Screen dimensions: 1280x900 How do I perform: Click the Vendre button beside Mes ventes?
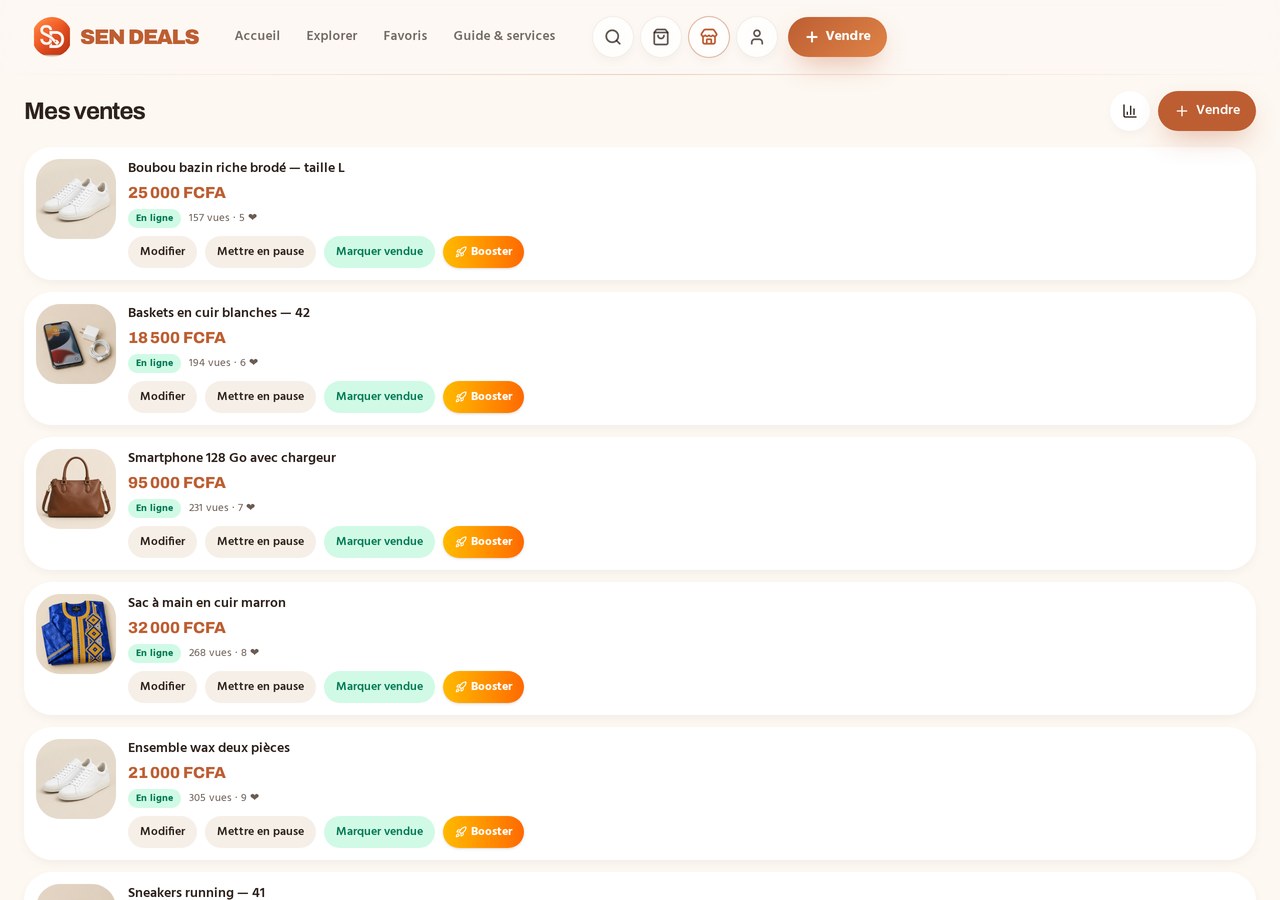click(x=1207, y=111)
